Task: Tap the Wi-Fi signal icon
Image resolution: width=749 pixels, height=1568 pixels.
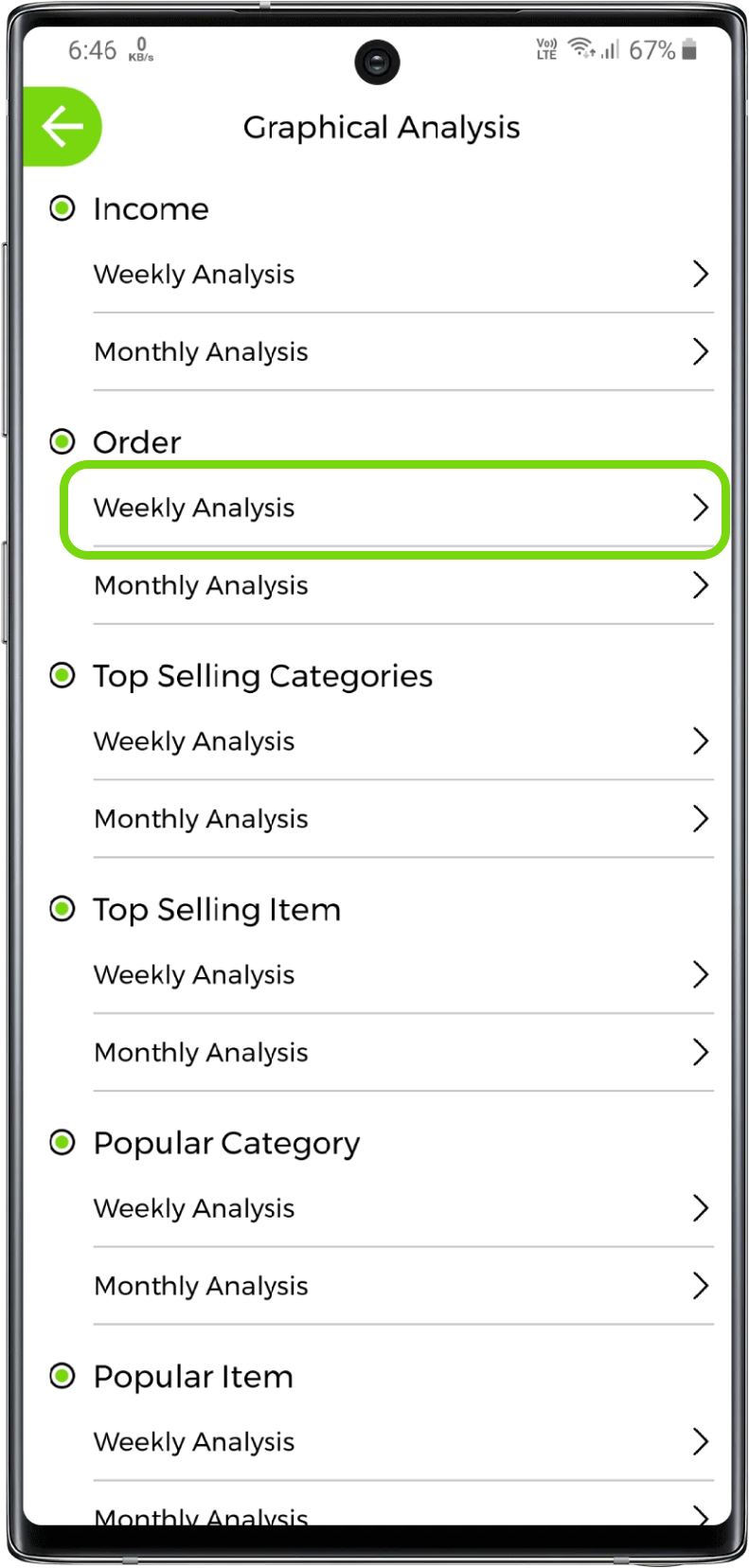Action: click(580, 47)
